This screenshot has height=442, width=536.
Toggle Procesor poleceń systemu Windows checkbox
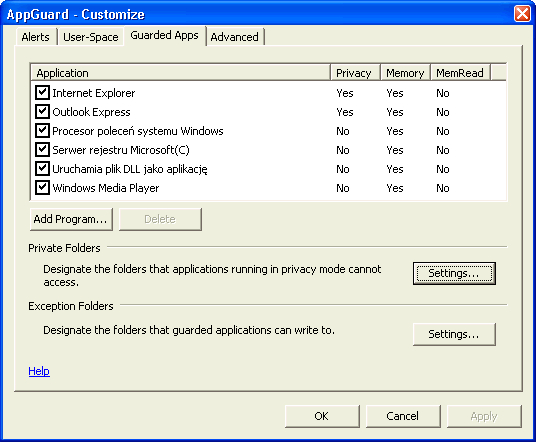(x=42, y=131)
